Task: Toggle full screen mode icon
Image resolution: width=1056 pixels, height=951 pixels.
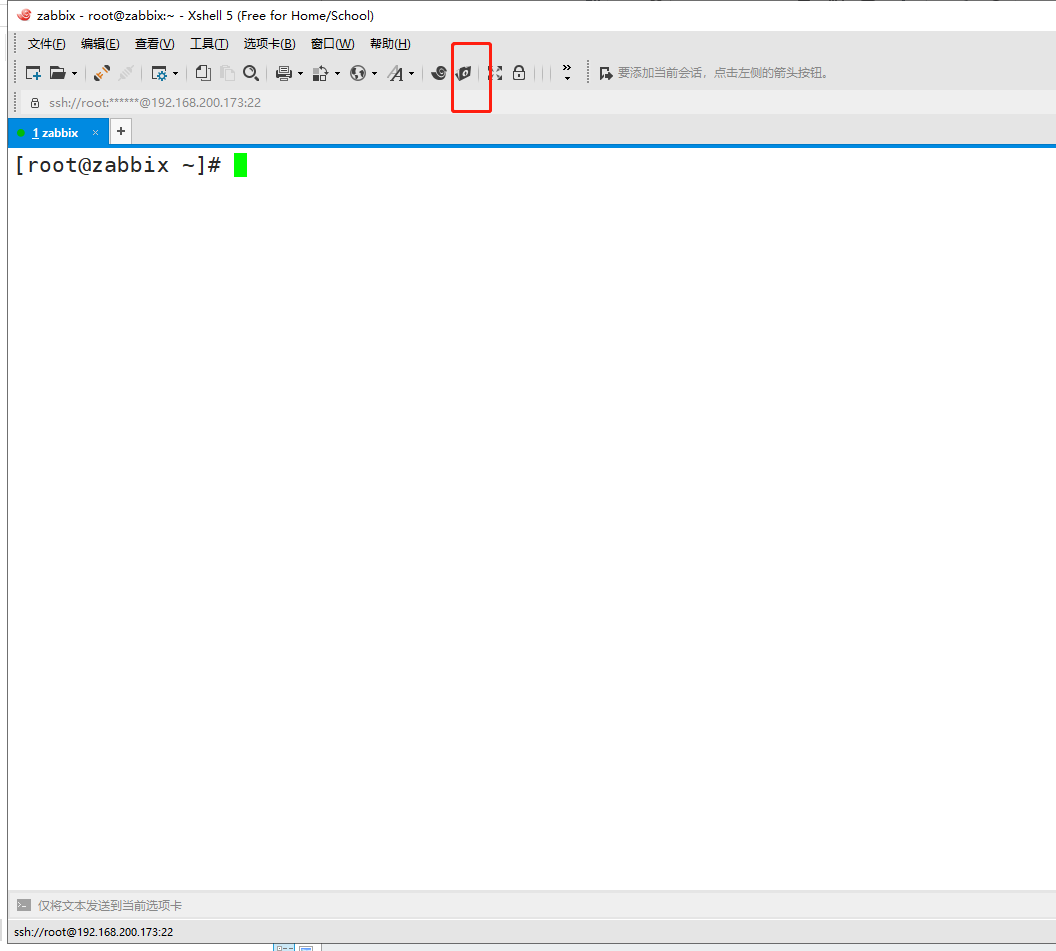Action: [495, 73]
